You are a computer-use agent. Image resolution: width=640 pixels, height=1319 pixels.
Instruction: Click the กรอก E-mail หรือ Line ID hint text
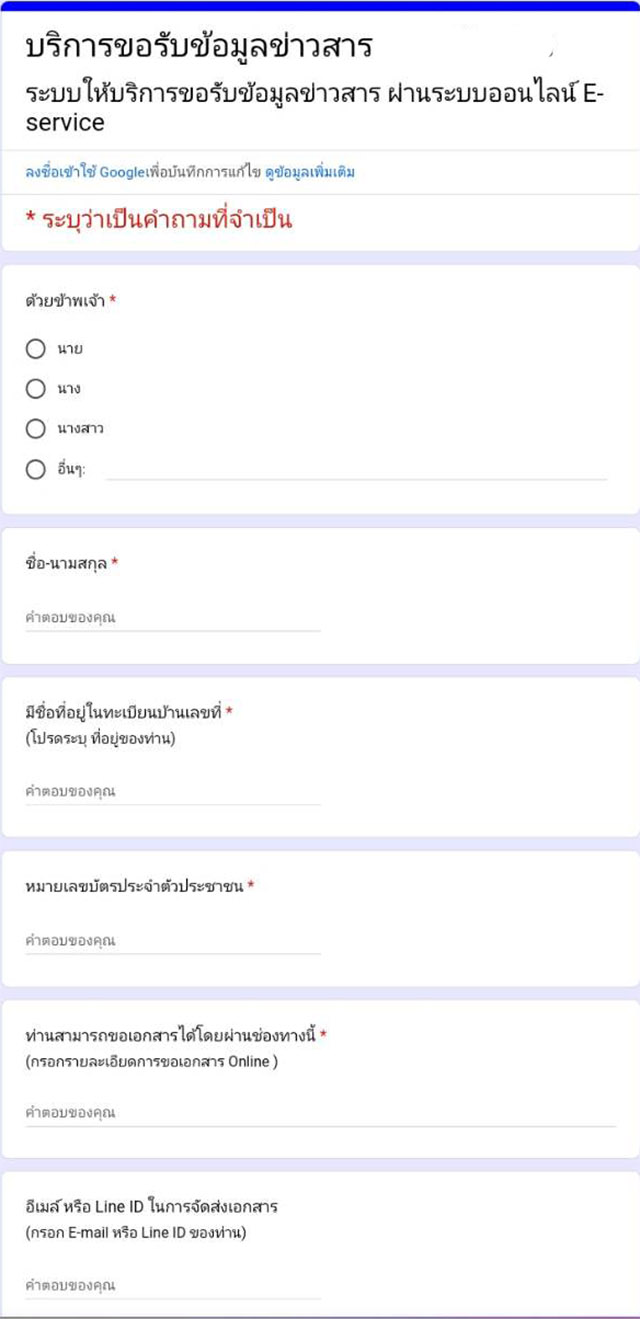pyautogui.click(x=136, y=1233)
